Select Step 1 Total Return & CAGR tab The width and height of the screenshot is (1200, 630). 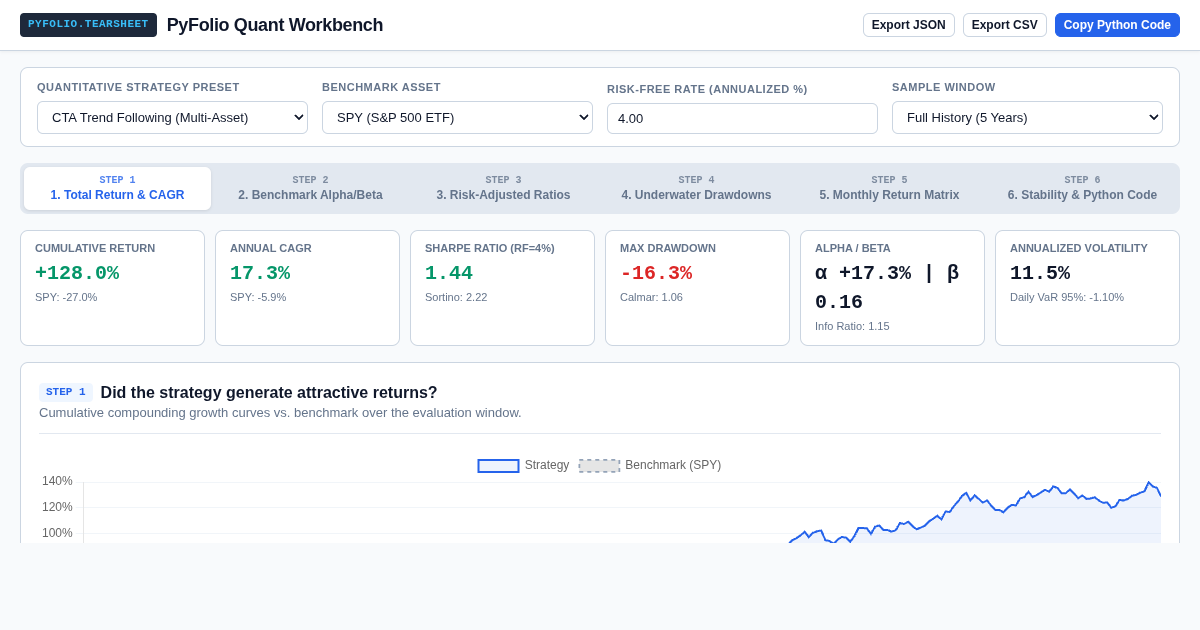pos(118,188)
